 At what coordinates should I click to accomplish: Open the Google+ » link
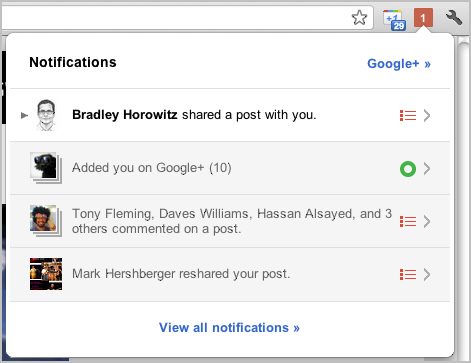point(399,63)
